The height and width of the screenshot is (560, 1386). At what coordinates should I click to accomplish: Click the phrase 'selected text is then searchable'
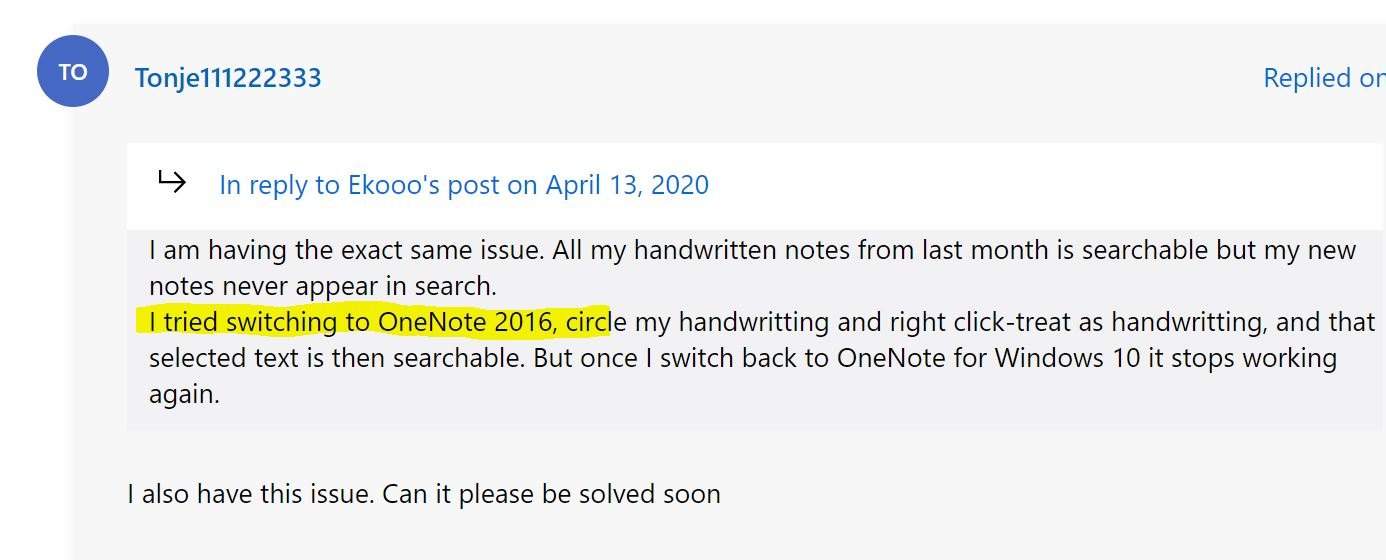tap(337, 358)
